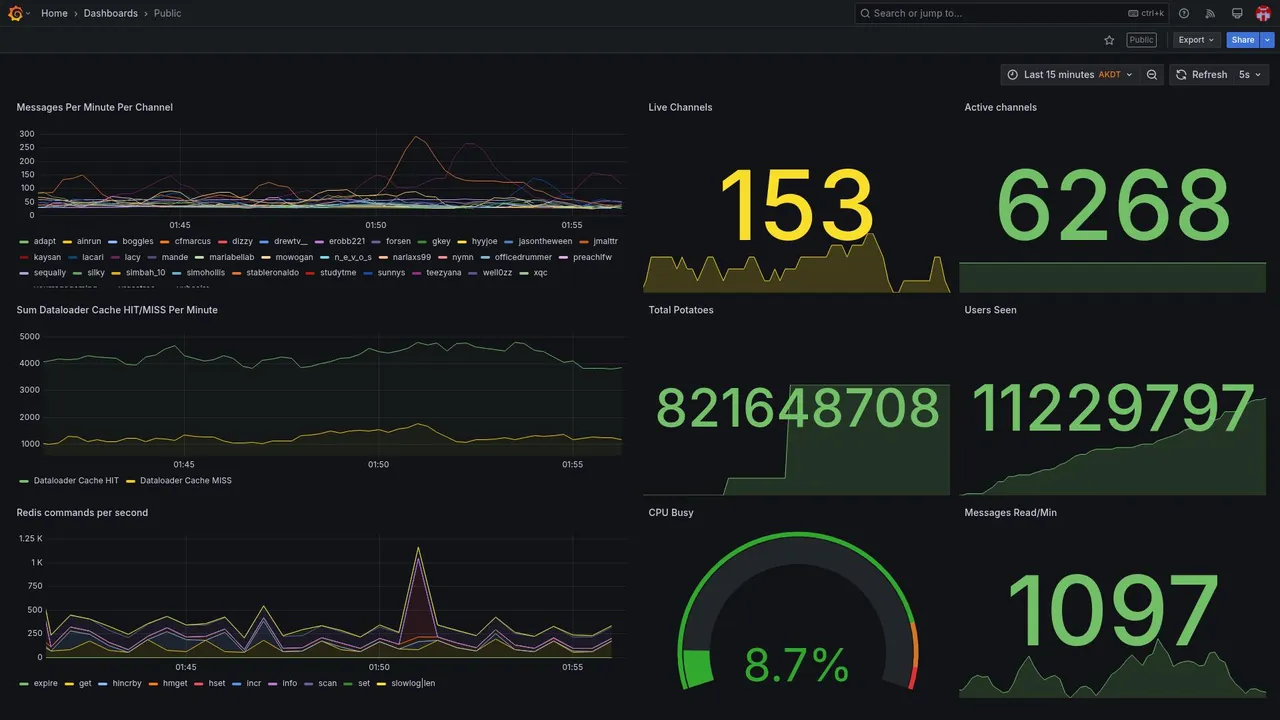Open the Export dropdown menu

coord(1197,40)
